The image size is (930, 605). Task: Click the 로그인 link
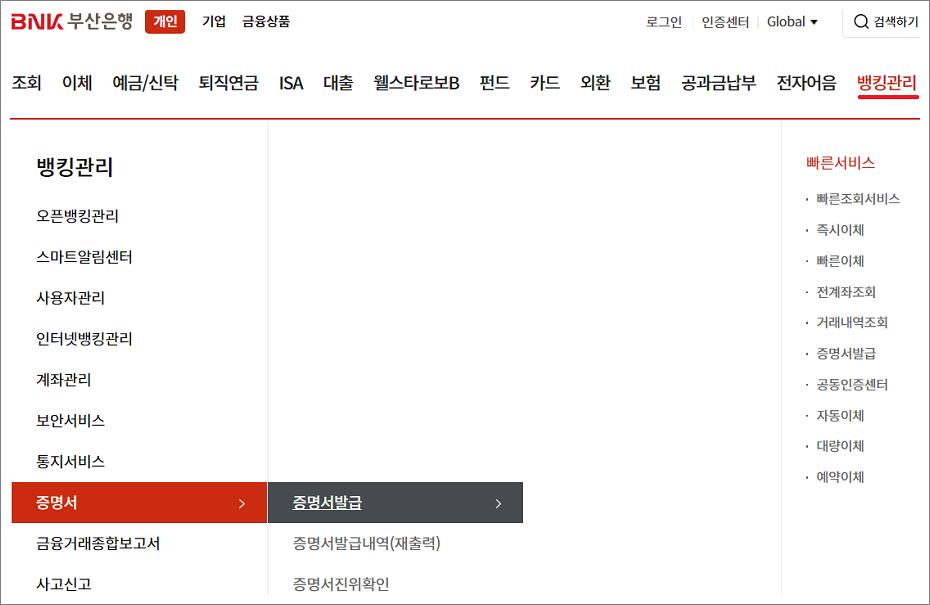(664, 22)
